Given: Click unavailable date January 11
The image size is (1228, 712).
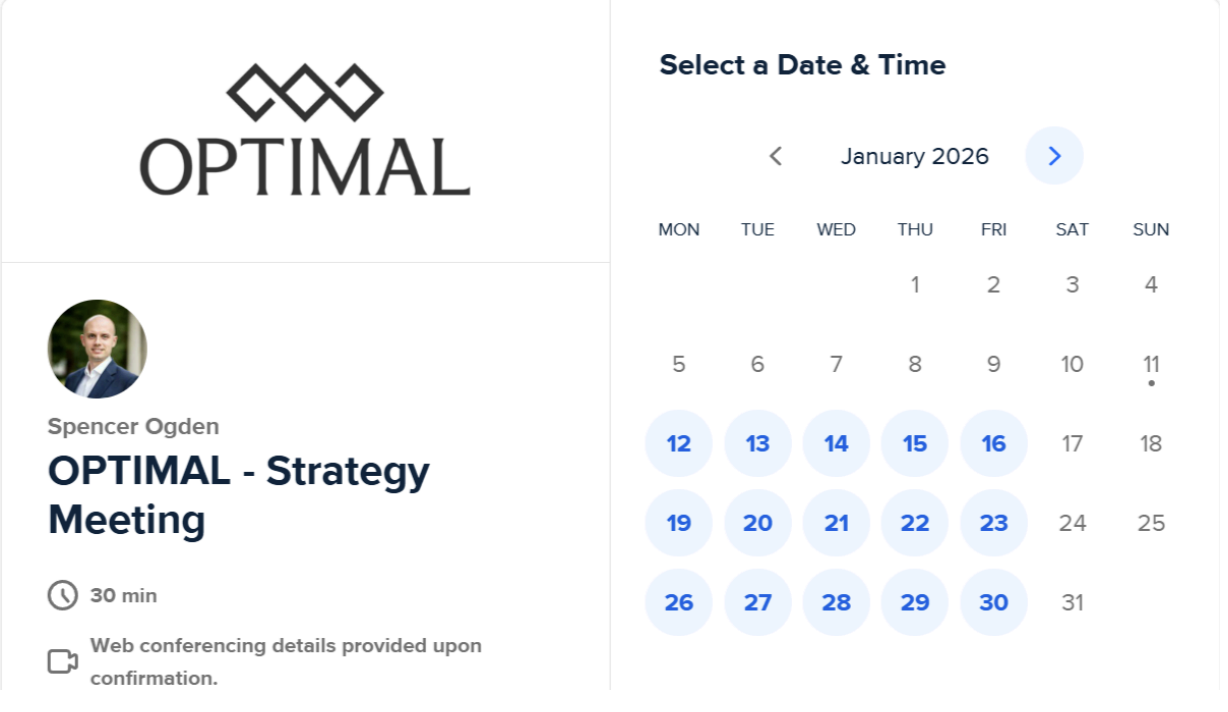Looking at the screenshot, I should [x=1151, y=364].
